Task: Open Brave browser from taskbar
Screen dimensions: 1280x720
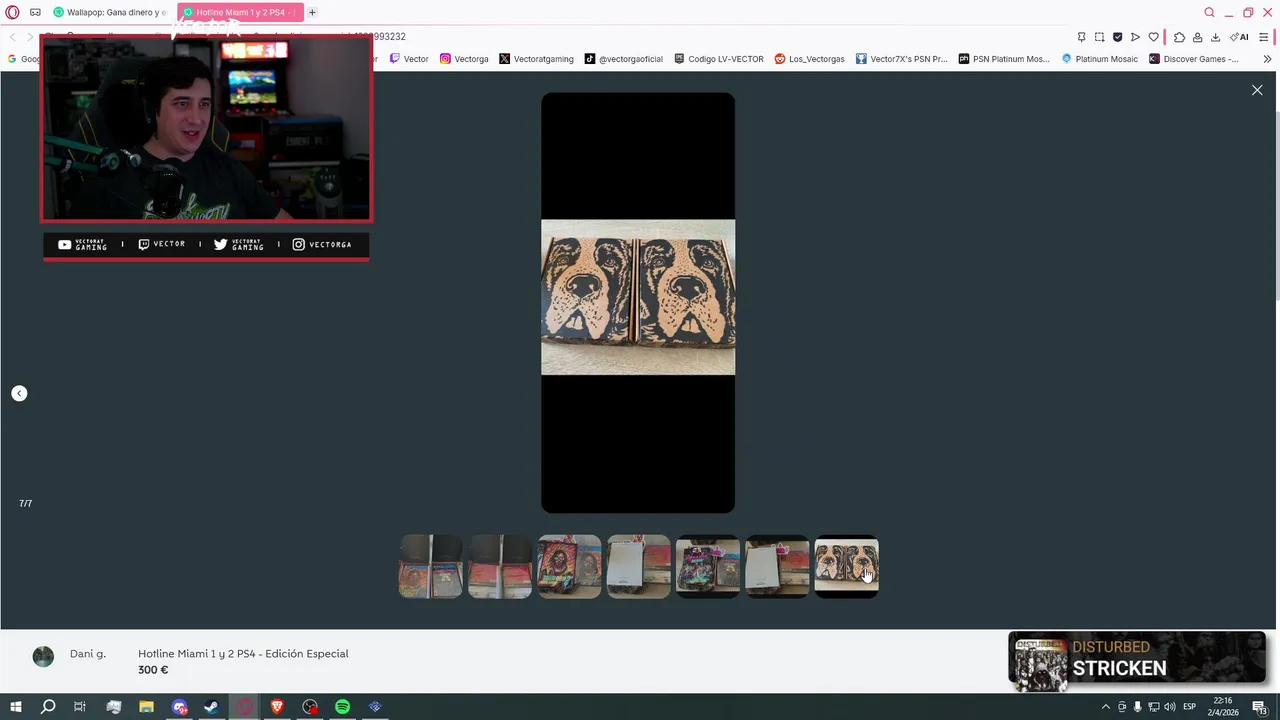Action: point(277,707)
